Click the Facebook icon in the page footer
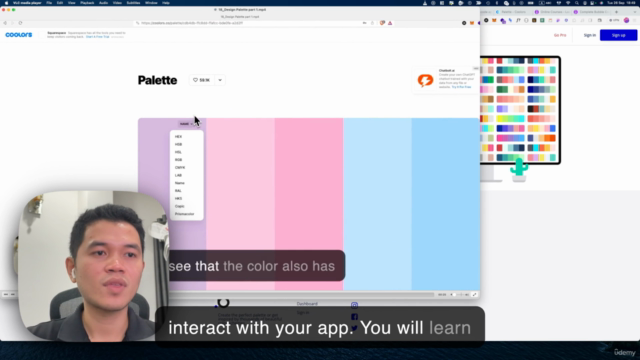The width and height of the screenshot is (640, 360). point(354,317)
